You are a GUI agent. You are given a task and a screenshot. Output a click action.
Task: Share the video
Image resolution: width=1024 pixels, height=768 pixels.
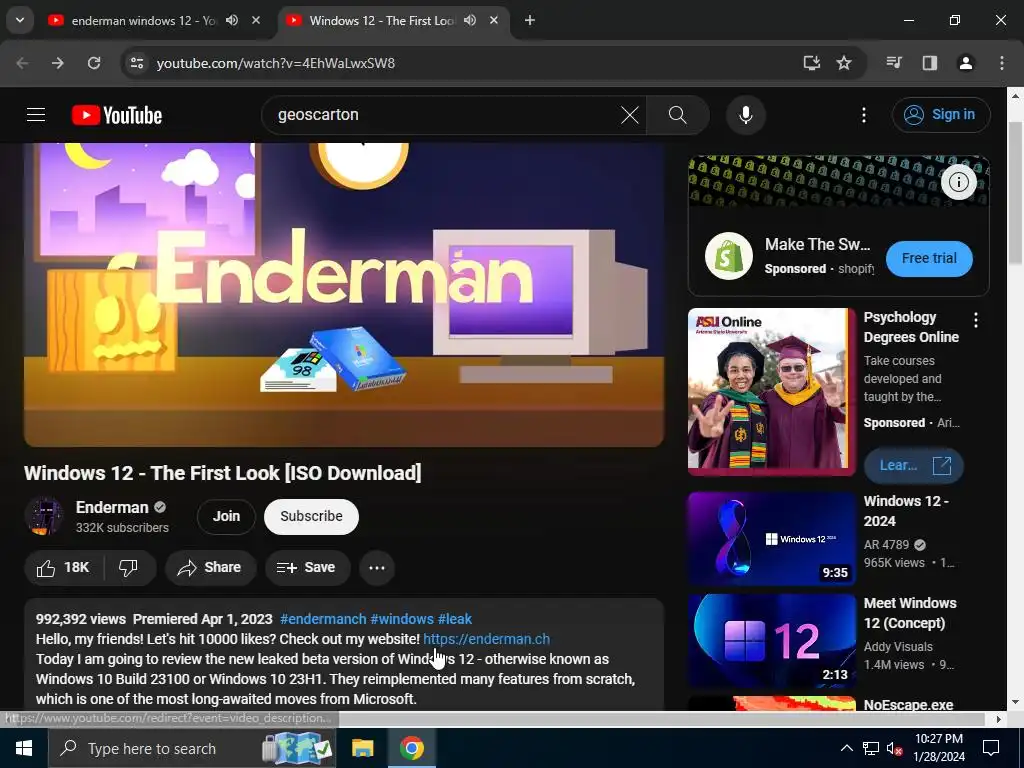click(x=209, y=568)
